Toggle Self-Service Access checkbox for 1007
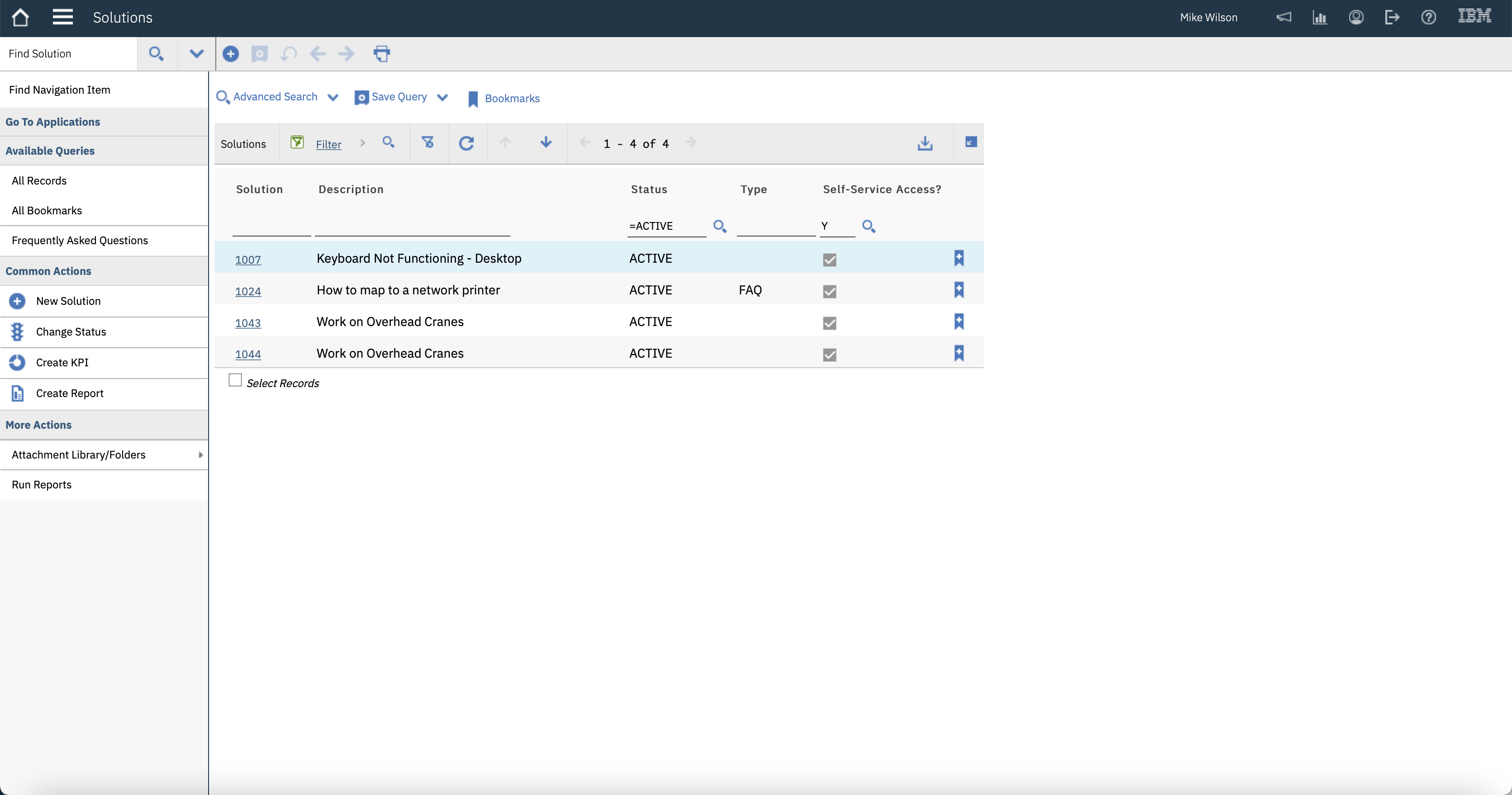This screenshot has height=795, width=1512. (829, 259)
